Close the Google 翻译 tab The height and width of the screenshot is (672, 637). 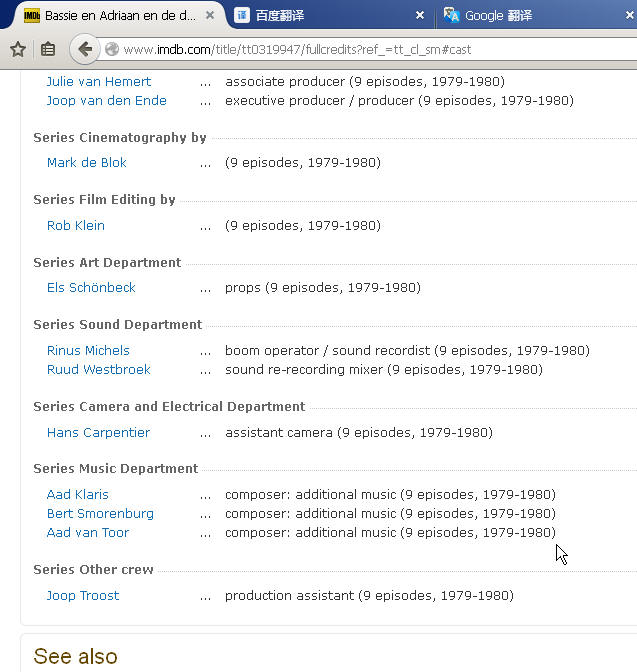click(629, 15)
